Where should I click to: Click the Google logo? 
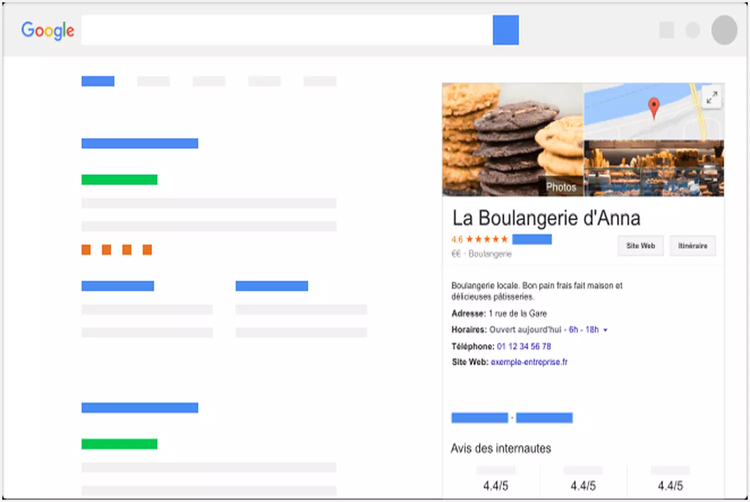48,31
